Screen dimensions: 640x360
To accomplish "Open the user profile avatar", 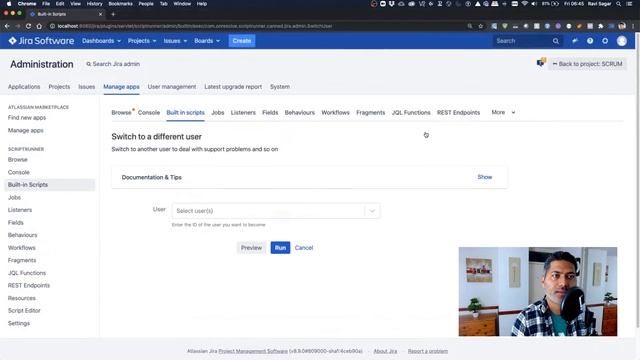I will (x=622, y=41).
